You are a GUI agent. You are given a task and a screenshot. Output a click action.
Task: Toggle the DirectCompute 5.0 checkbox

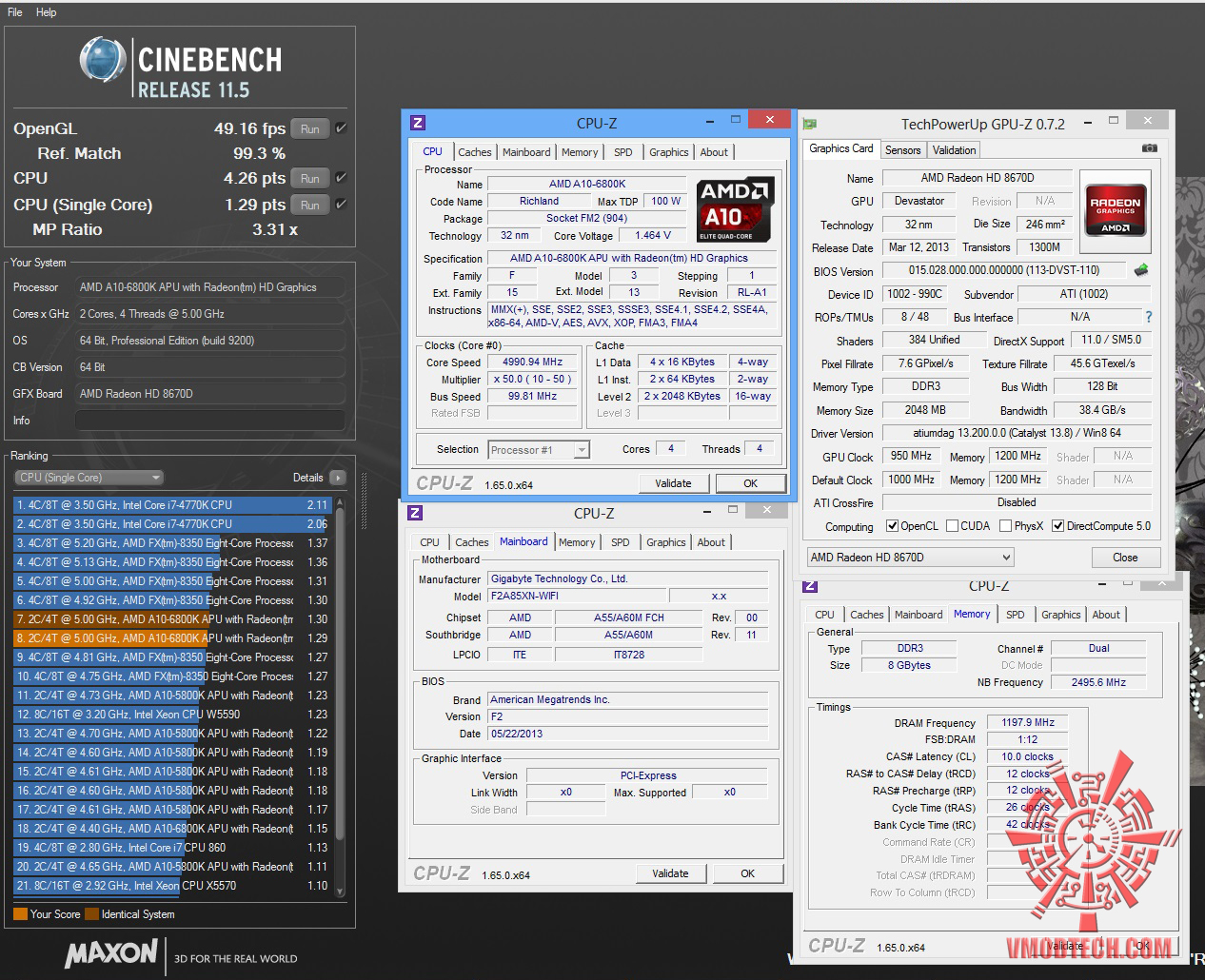tap(1057, 526)
